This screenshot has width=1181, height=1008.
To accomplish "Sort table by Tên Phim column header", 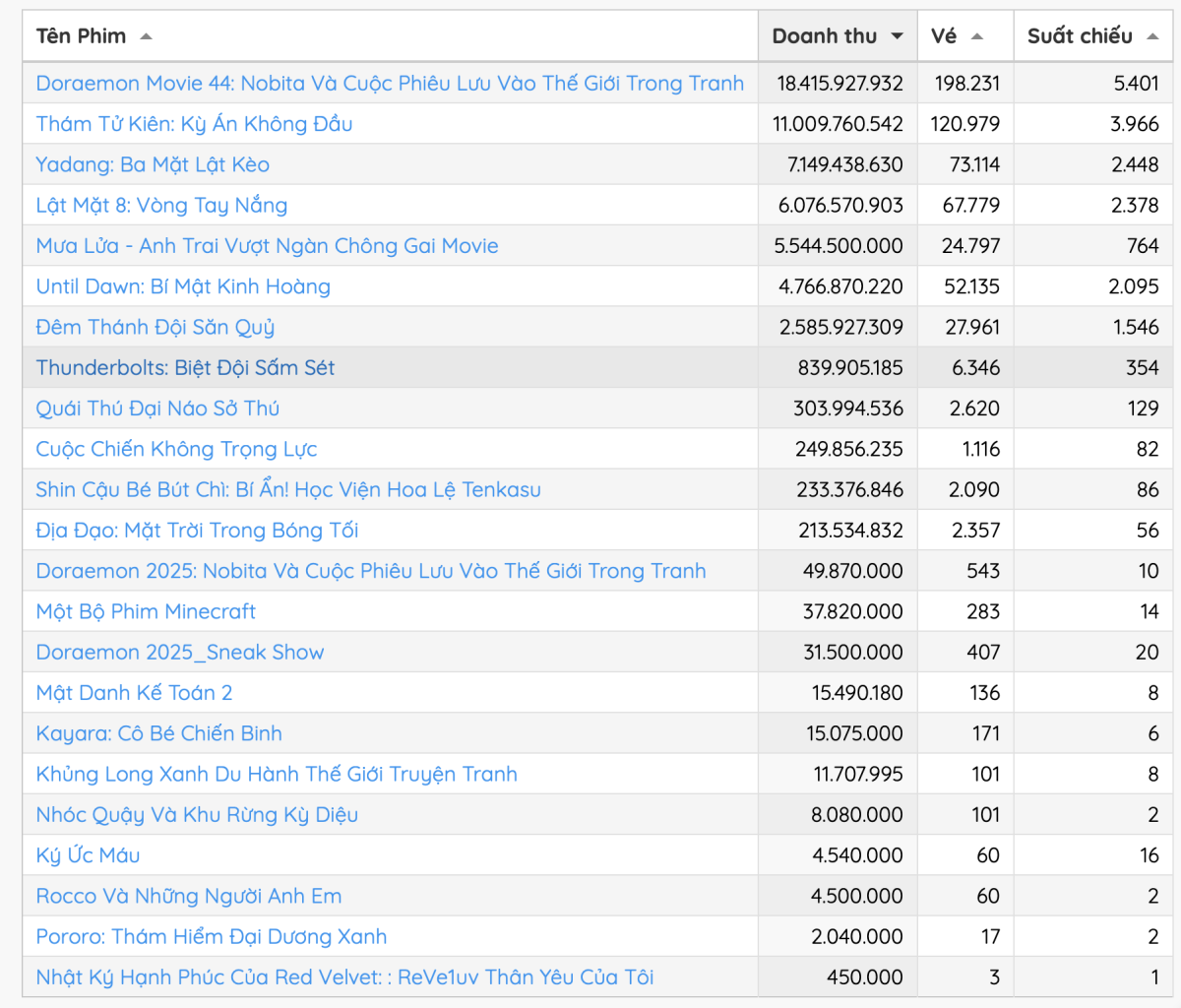I will 81,36.
